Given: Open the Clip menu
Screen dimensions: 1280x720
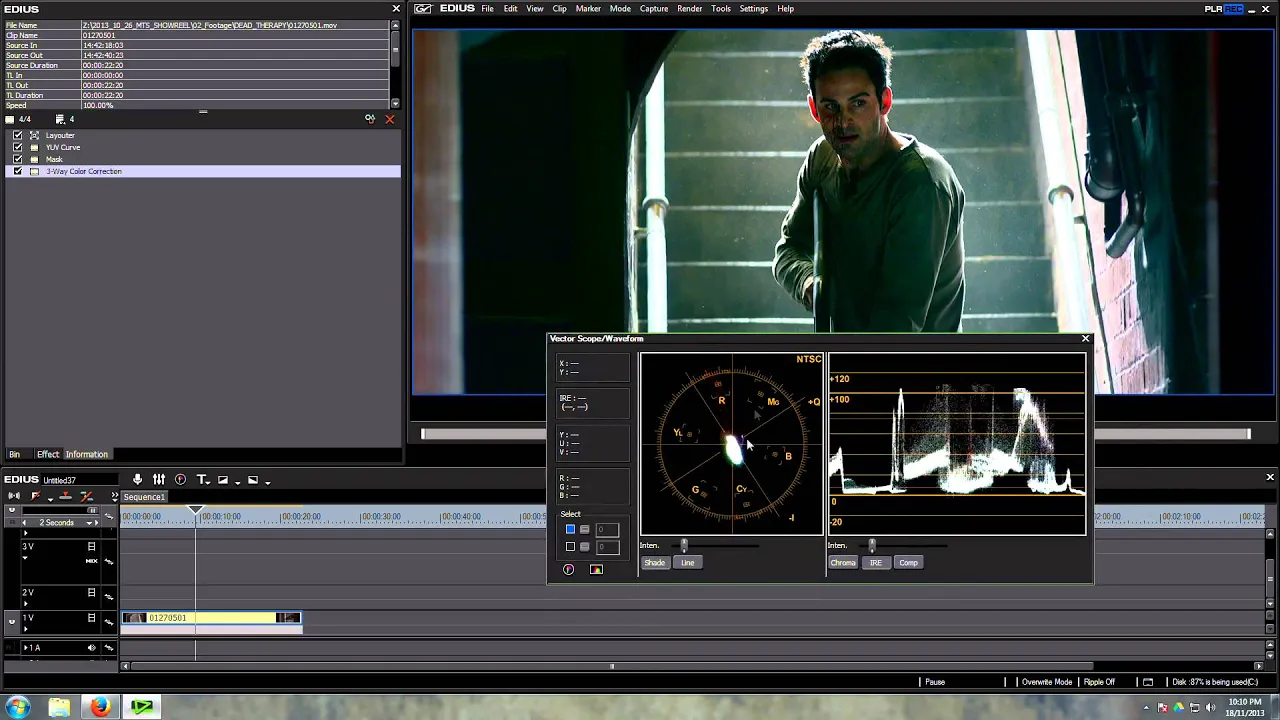Looking at the screenshot, I should pyautogui.click(x=559, y=9).
